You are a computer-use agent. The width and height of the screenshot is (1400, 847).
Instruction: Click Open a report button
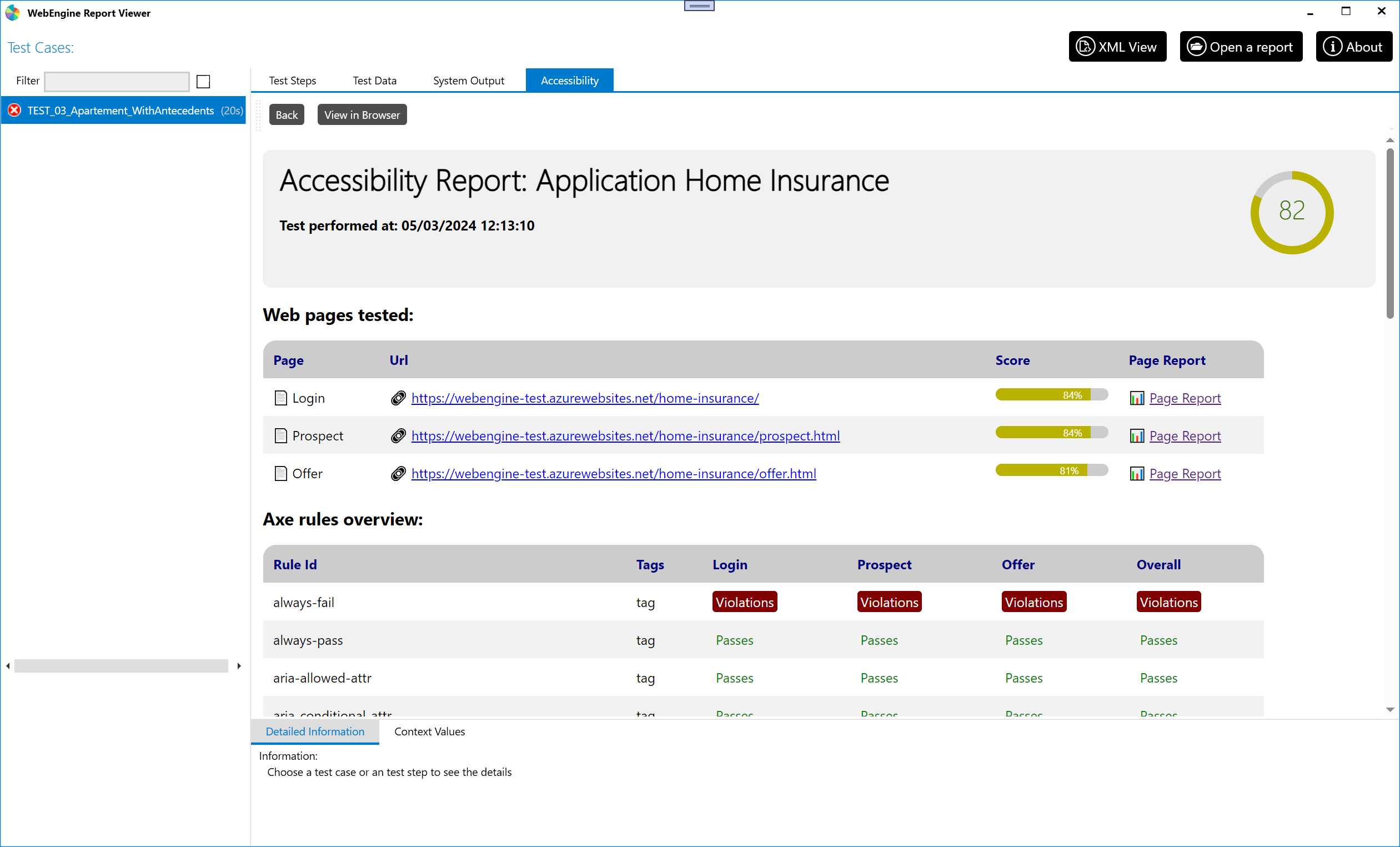[x=1241, y=47]
